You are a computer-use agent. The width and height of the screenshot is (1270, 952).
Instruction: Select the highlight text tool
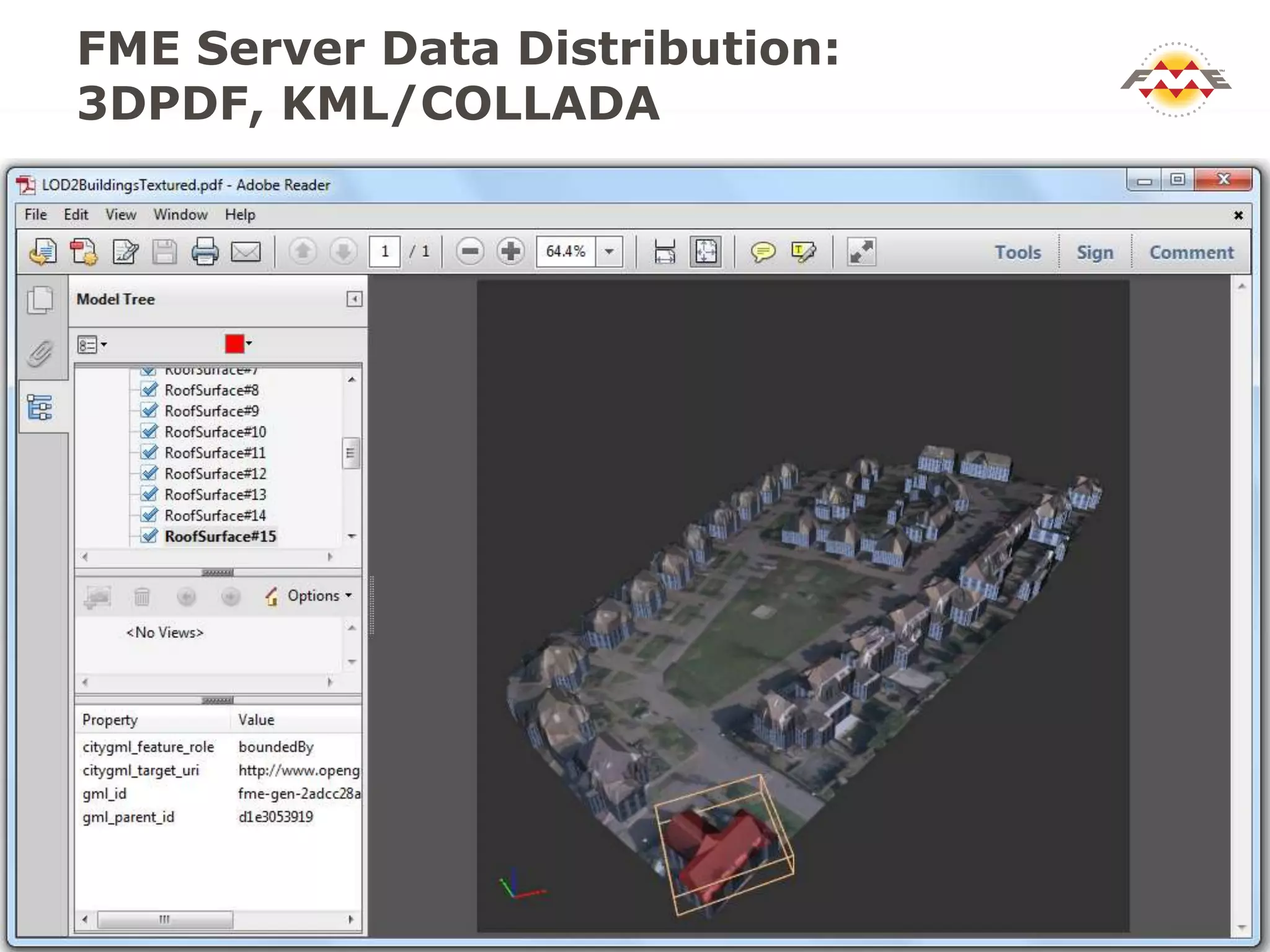click(804, 252)
